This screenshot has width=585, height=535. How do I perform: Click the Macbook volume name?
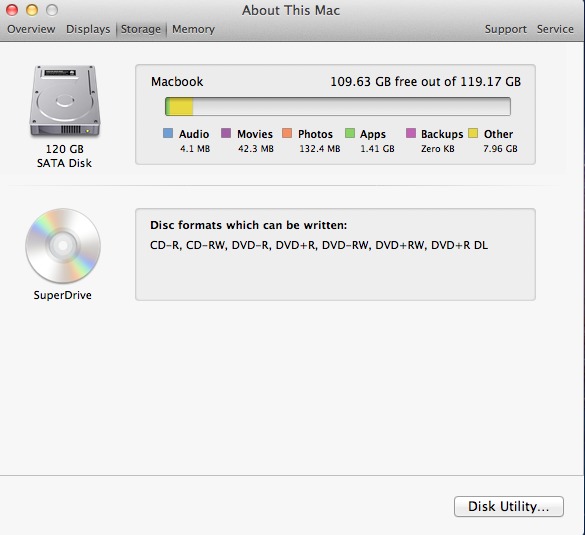tap(177, 82)
